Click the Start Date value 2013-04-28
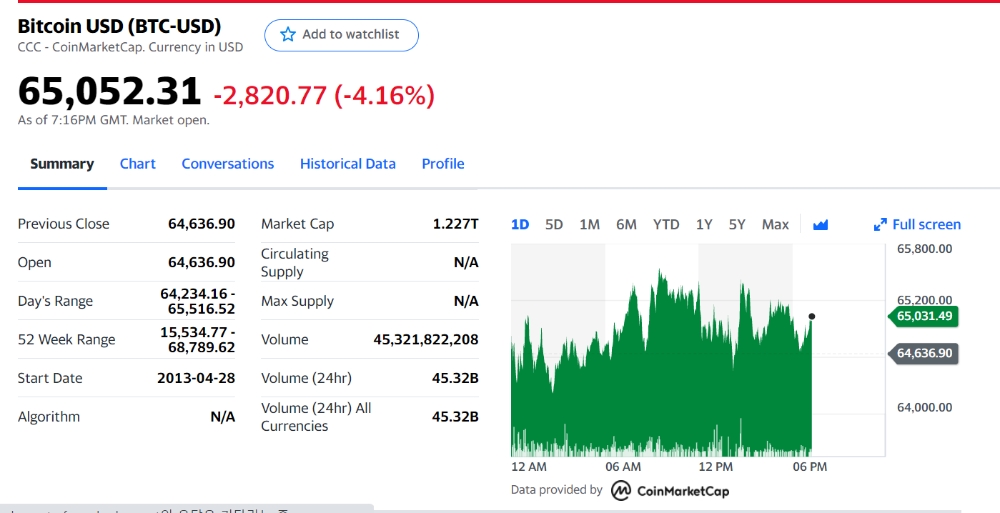 (196, 378)
